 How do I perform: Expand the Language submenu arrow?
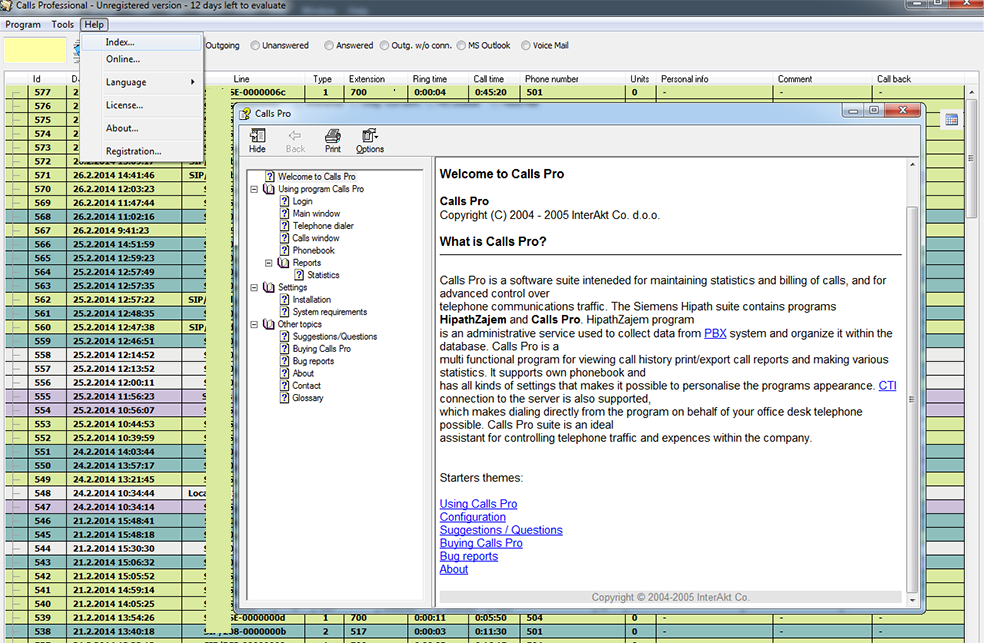tap(193, 82)
